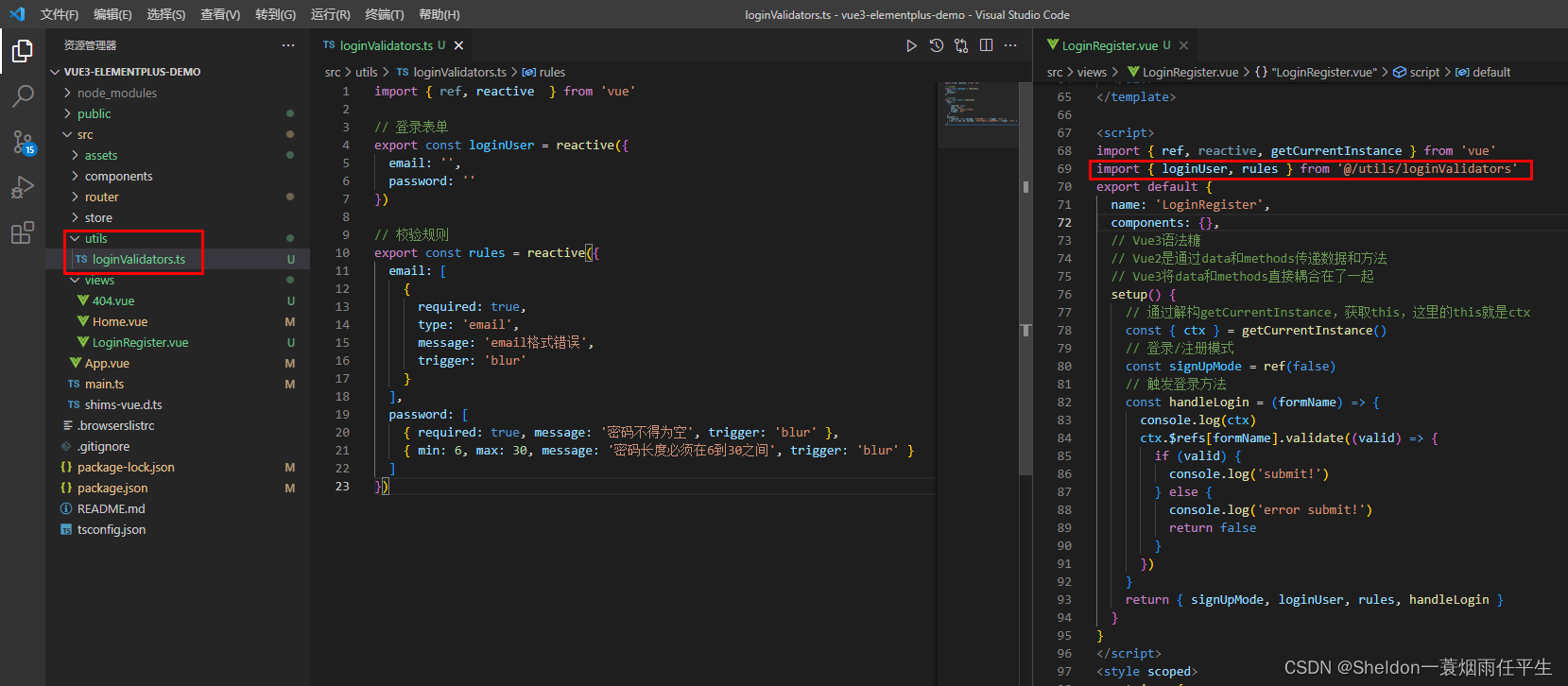This screenshot has width=1568, height=686.
Task: Close the LoginRegister.vue tab
Action: click(x=1183, y=45)
